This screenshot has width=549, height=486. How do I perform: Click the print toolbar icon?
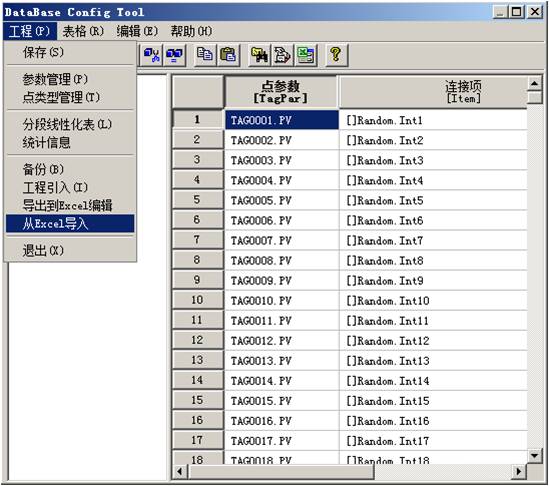[282, 55]
